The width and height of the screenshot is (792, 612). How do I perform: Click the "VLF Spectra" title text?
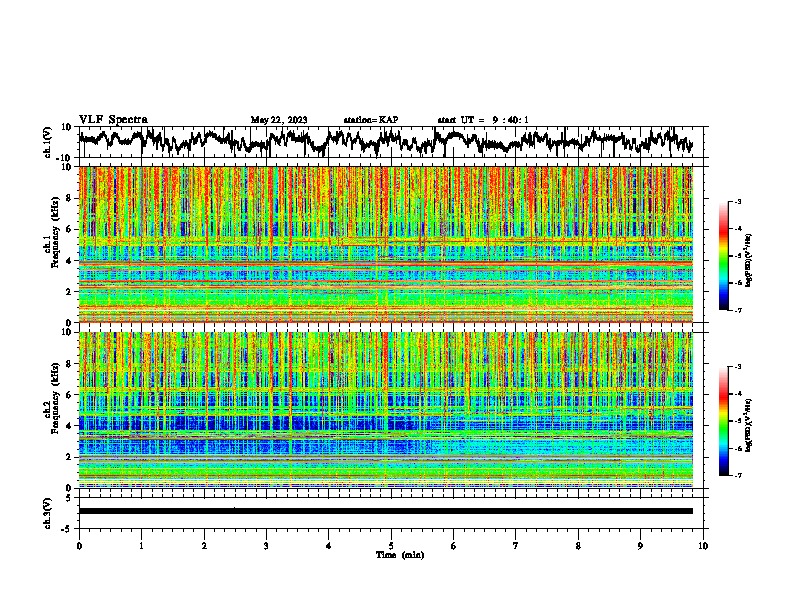click(113, 120)
